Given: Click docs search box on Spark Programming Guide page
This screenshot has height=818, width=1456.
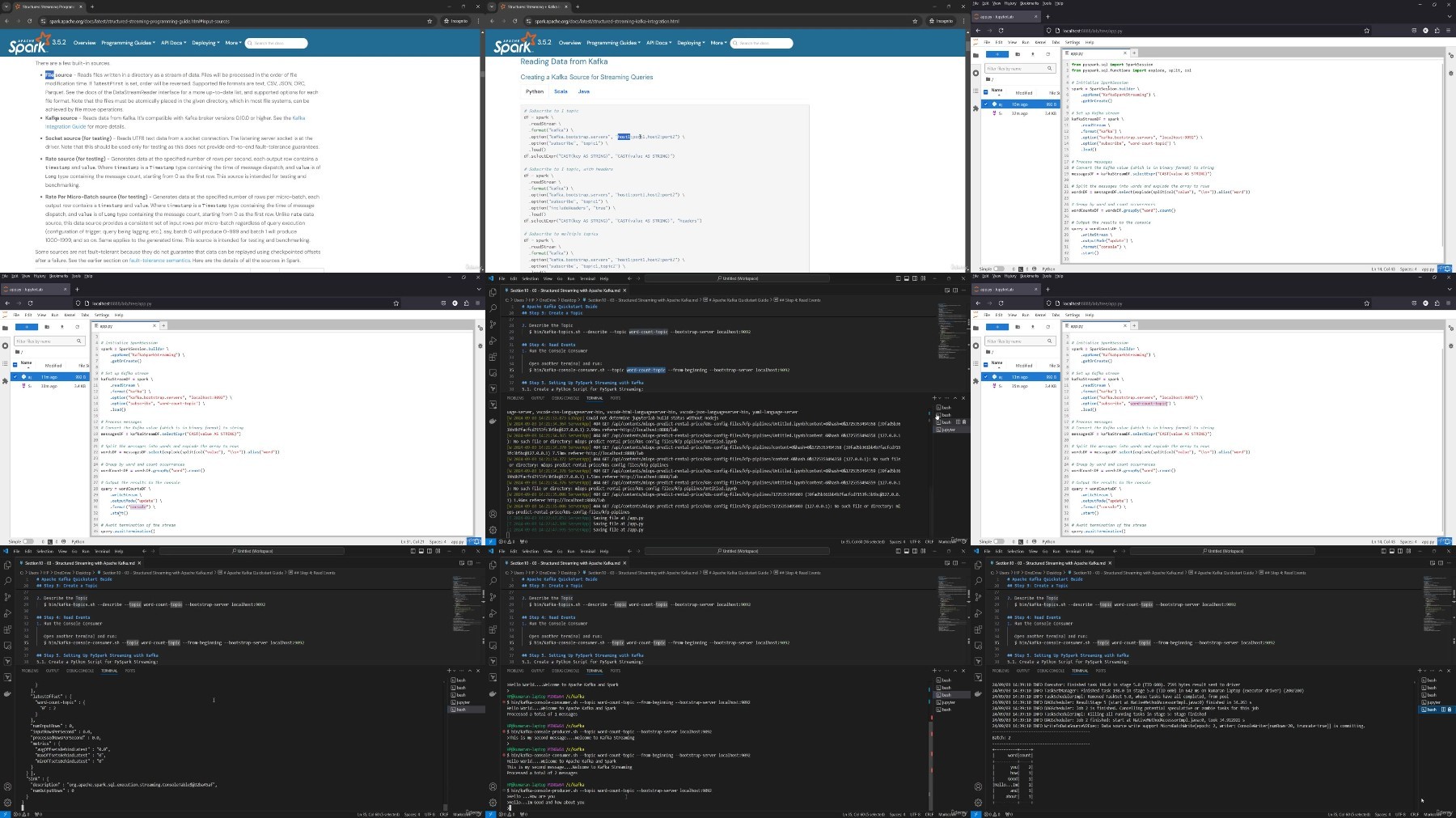Looking at the screenshot, I should click(x=277, y=43).
